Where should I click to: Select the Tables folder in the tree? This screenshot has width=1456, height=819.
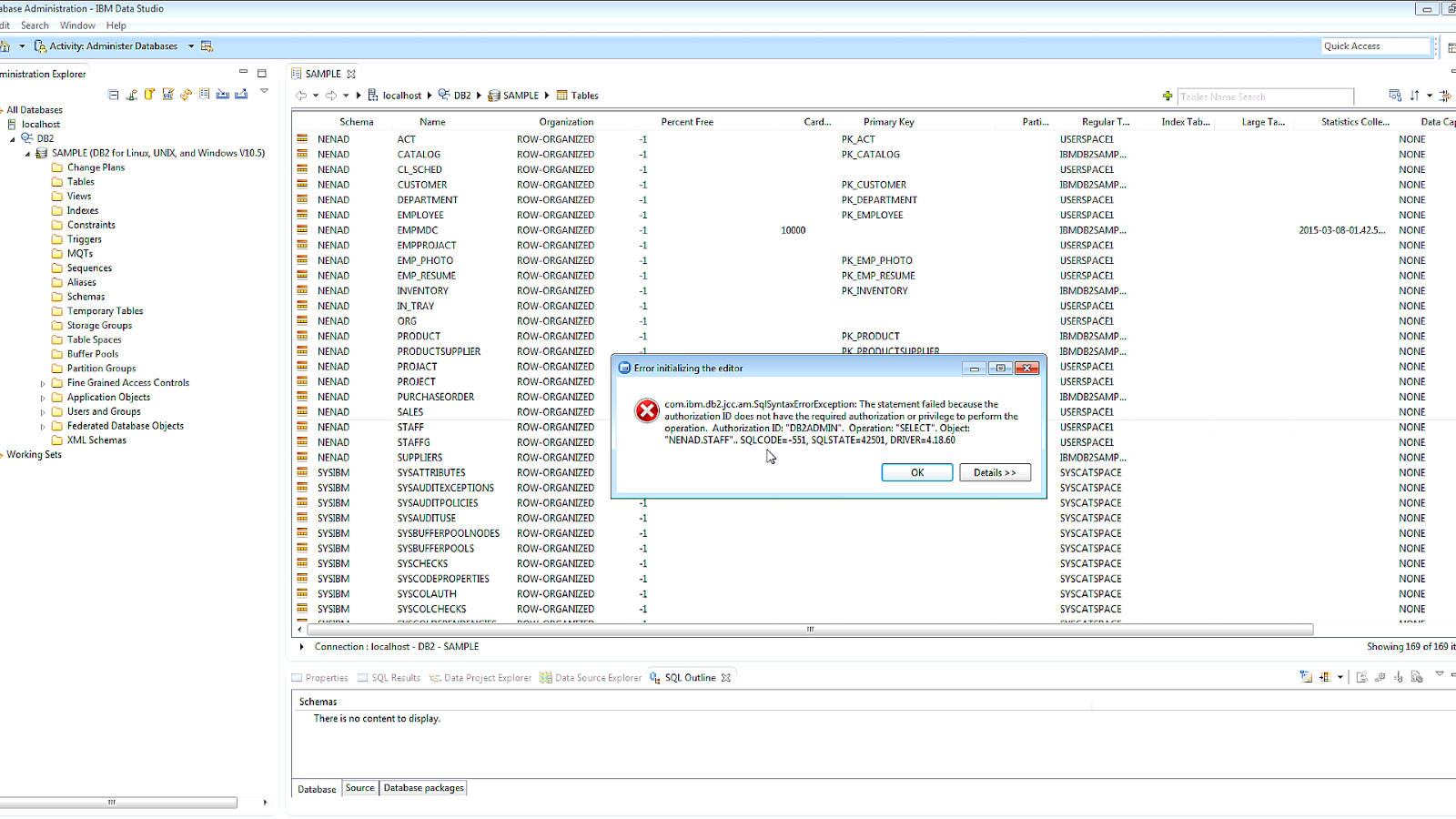(80, 182)
